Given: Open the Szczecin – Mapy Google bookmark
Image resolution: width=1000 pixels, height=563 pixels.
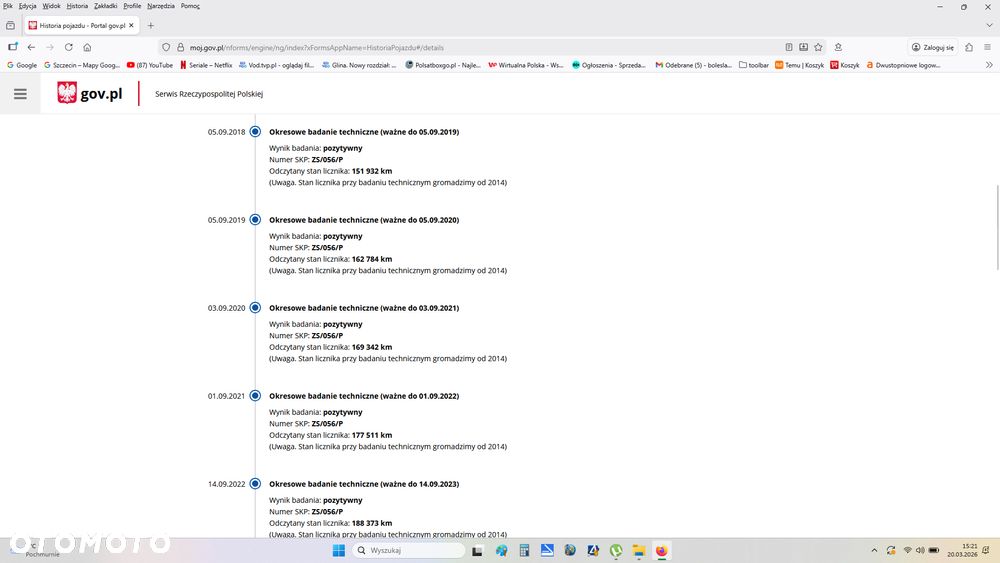Looking at the screenshot, I should coord(82,65).
